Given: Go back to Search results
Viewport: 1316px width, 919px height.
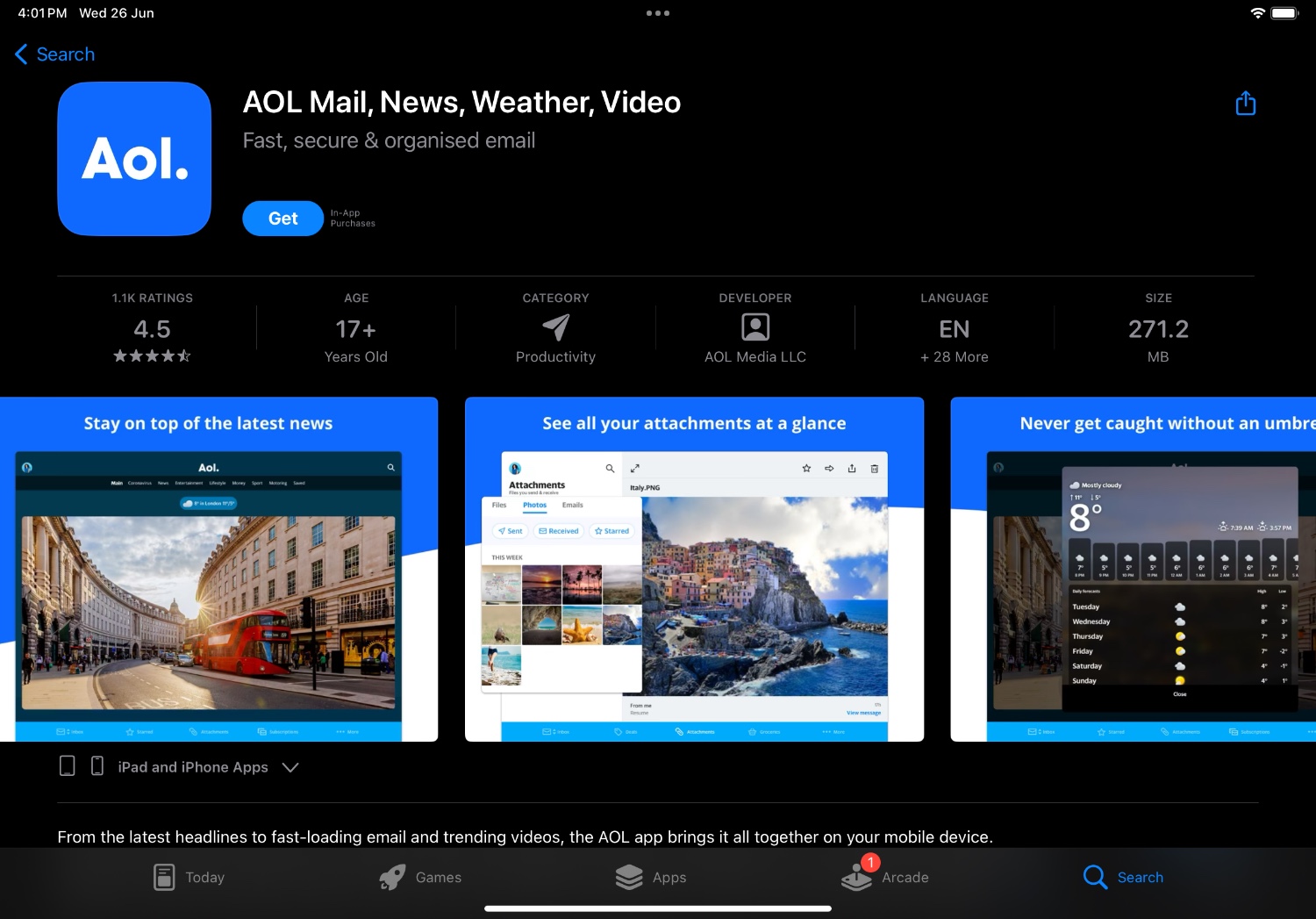Looking at the screenshot, I should tap(55, 54).
